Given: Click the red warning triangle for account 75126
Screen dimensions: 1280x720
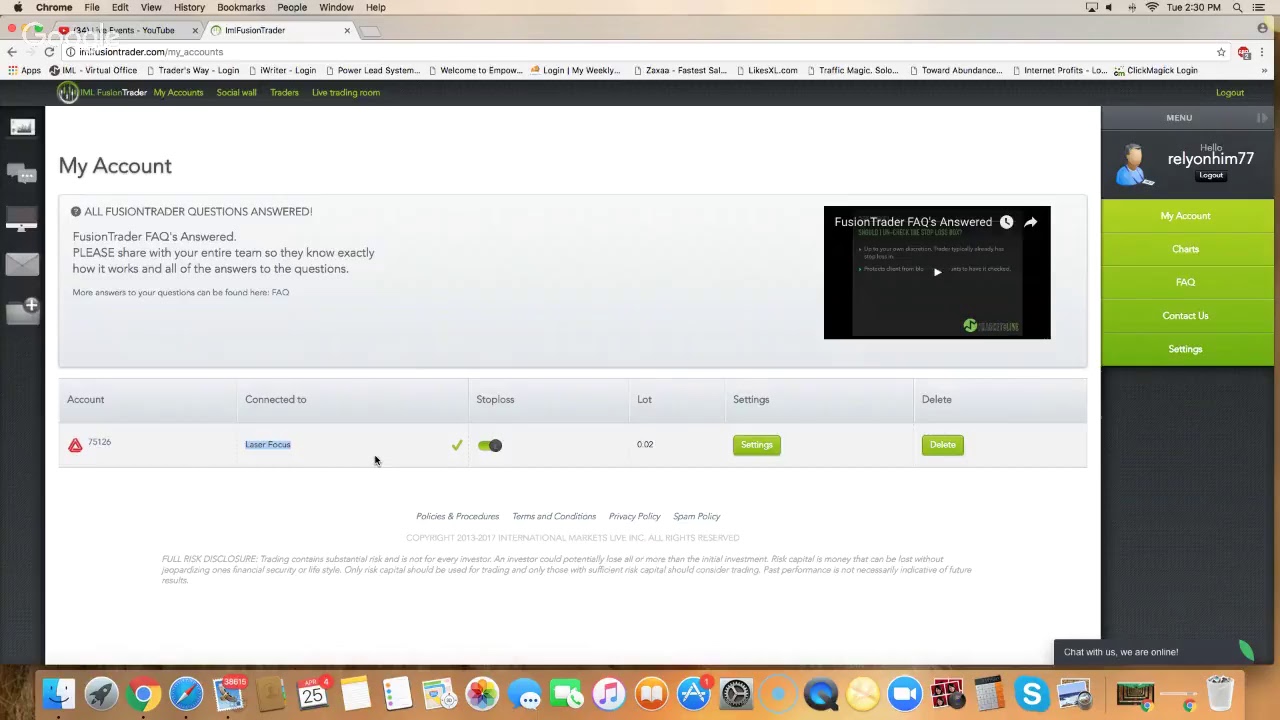Looking at the screenshot, I should click(x=75, y=445).
